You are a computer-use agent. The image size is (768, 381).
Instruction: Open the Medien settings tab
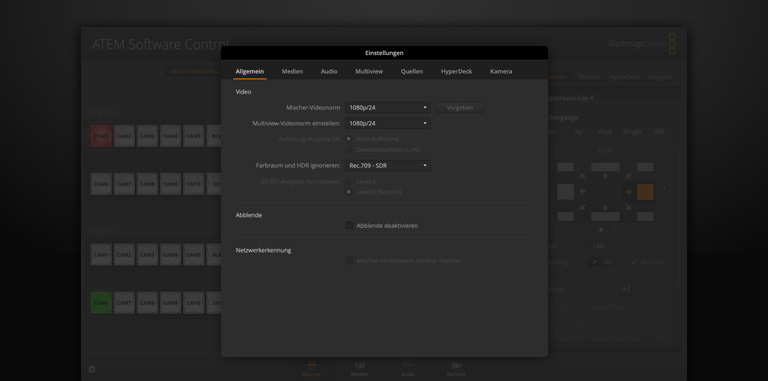[x=292, y=71]
